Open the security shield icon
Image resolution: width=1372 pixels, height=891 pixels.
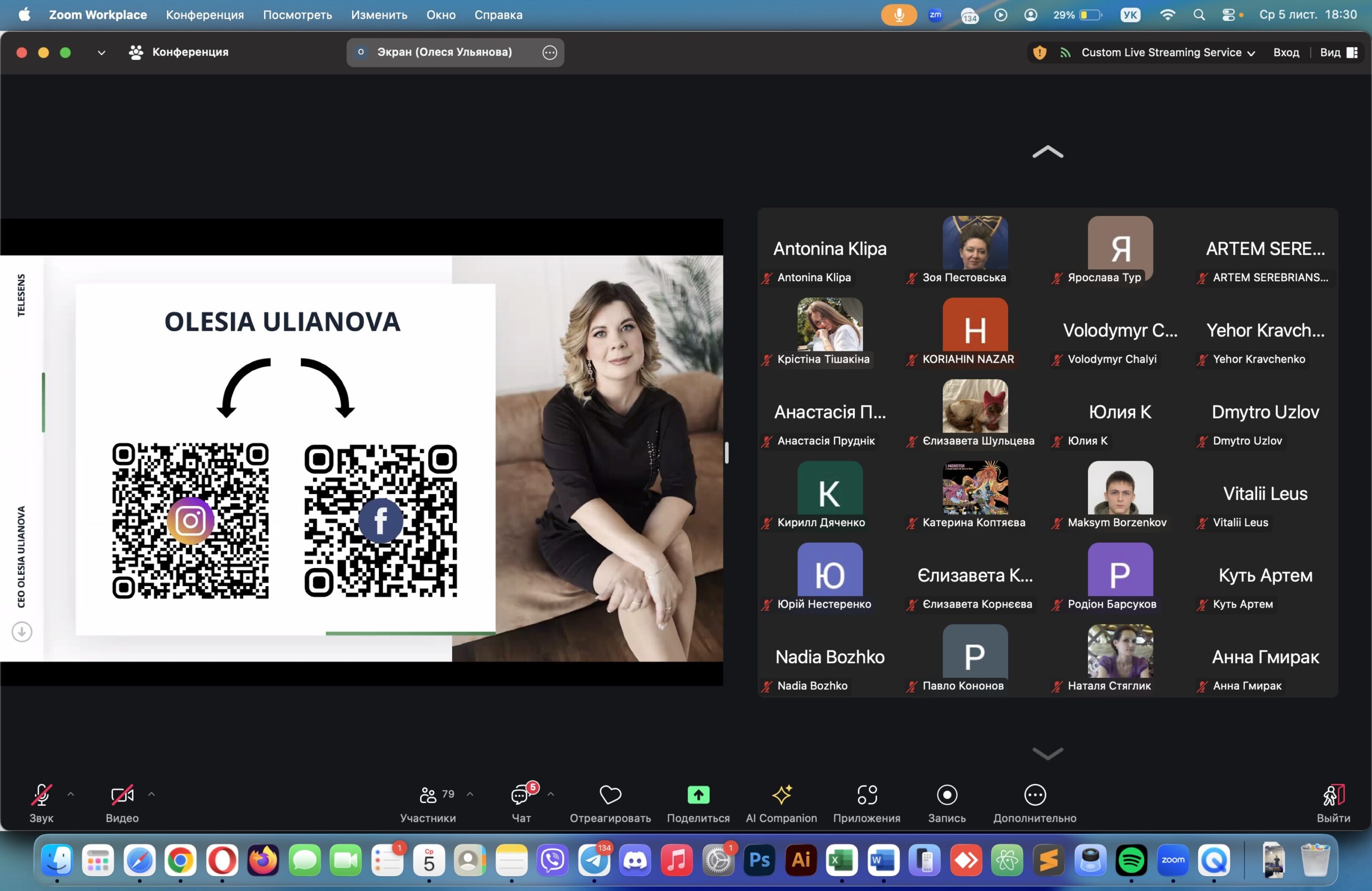(x=1039, y=53)
